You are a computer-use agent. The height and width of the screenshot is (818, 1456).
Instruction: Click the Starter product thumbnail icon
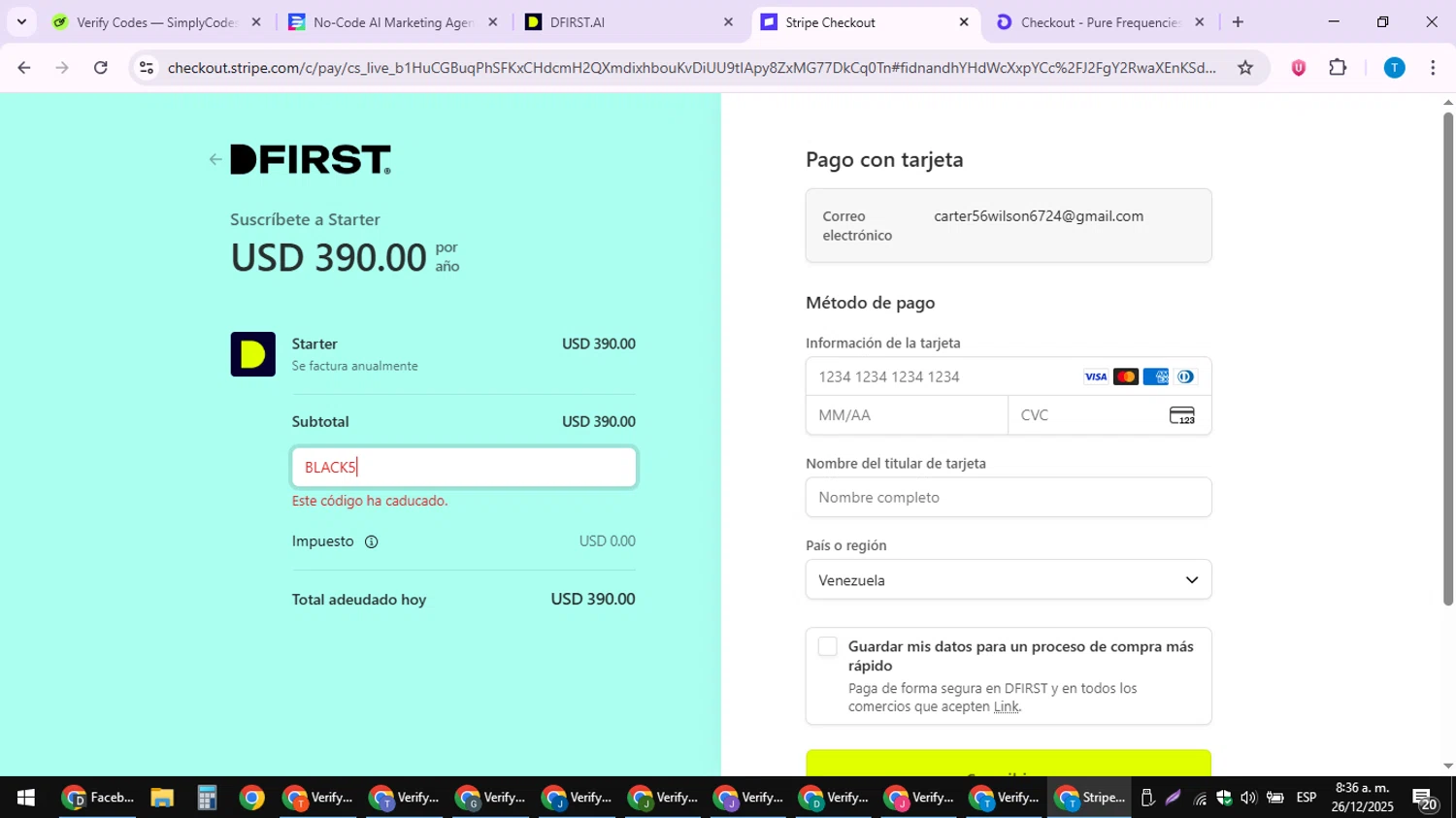click(252, 354)
